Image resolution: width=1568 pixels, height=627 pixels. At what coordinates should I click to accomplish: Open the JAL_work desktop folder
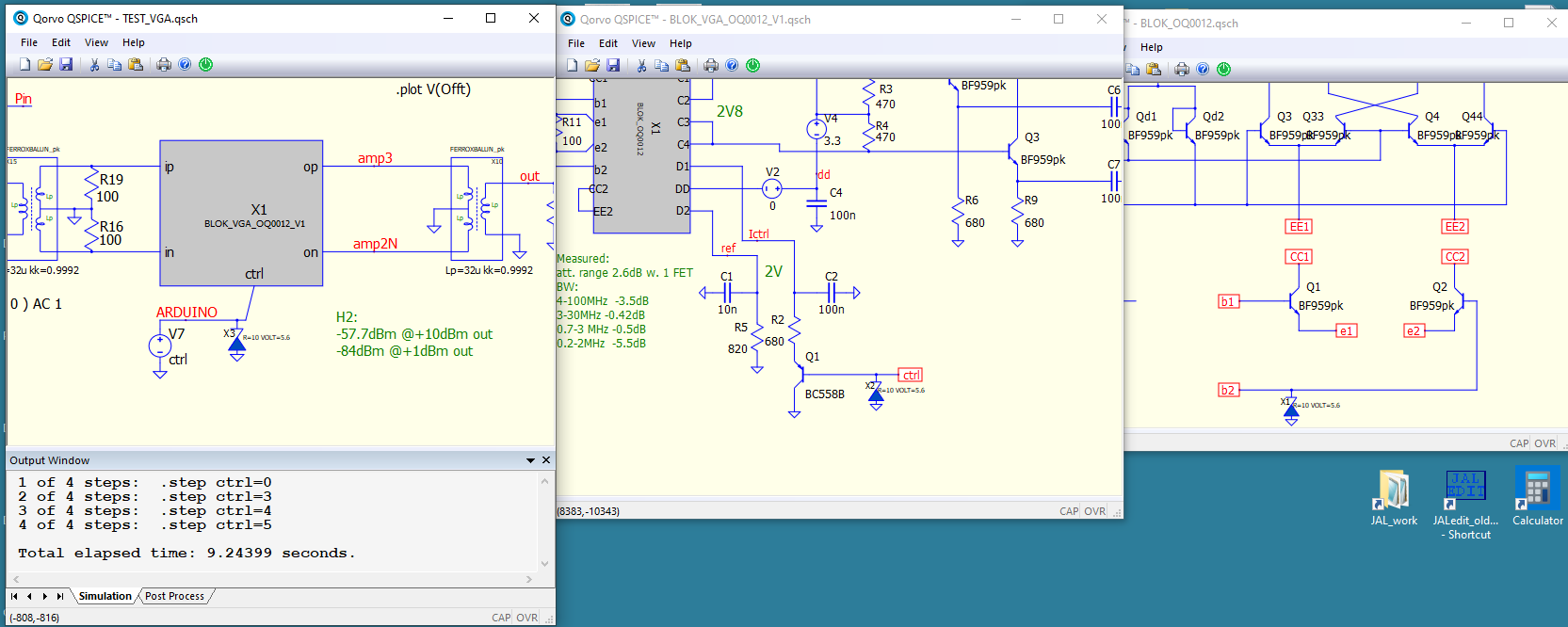coord(1394,499)
